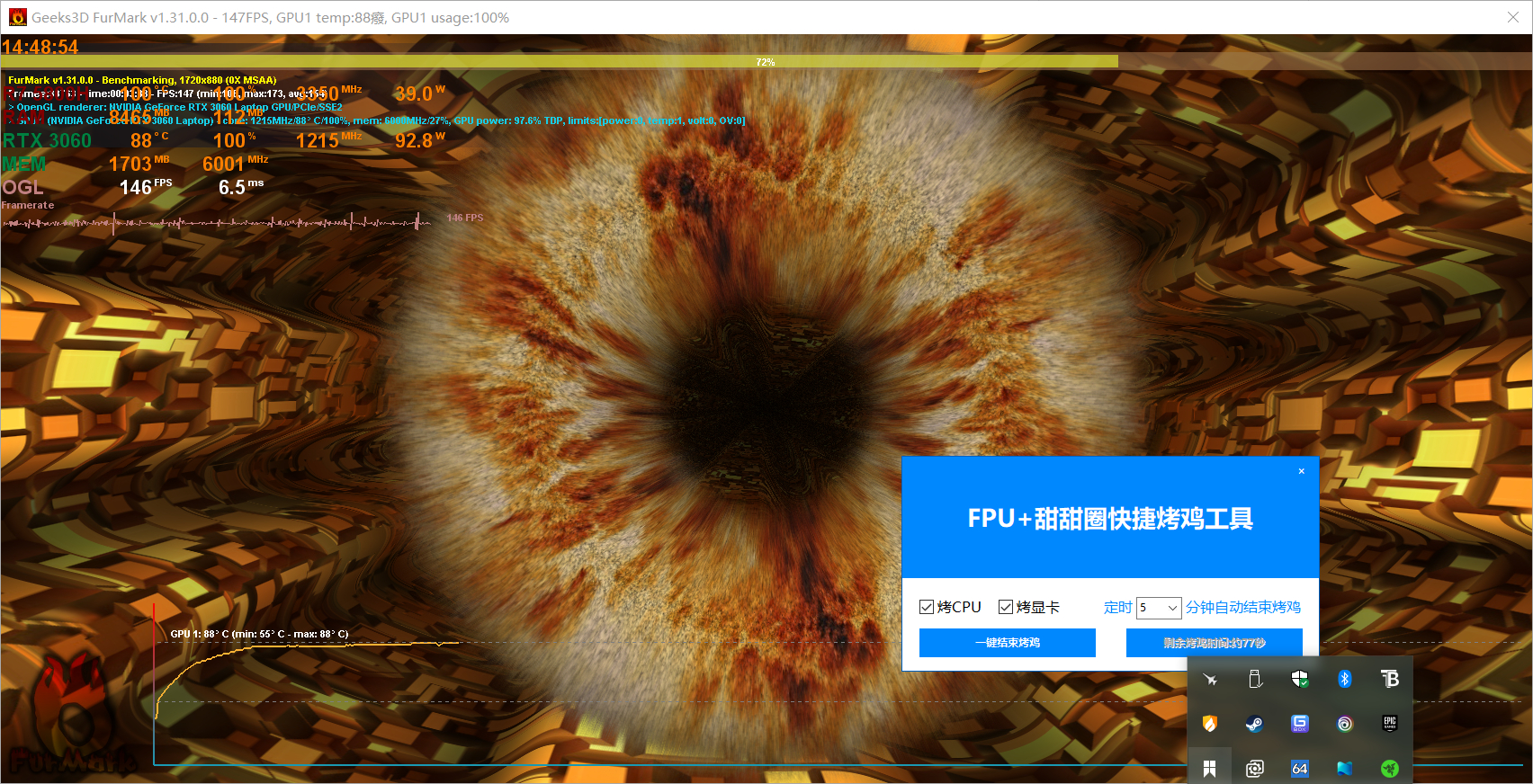
Task: Click the RTX 3060 overlay label
Action: [47, 141]
